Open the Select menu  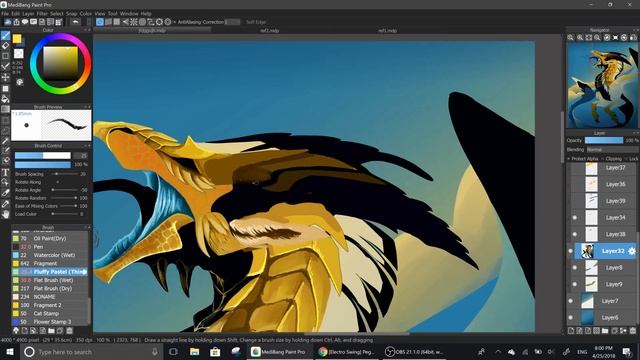pyautogui.click(x=57, y=13)
